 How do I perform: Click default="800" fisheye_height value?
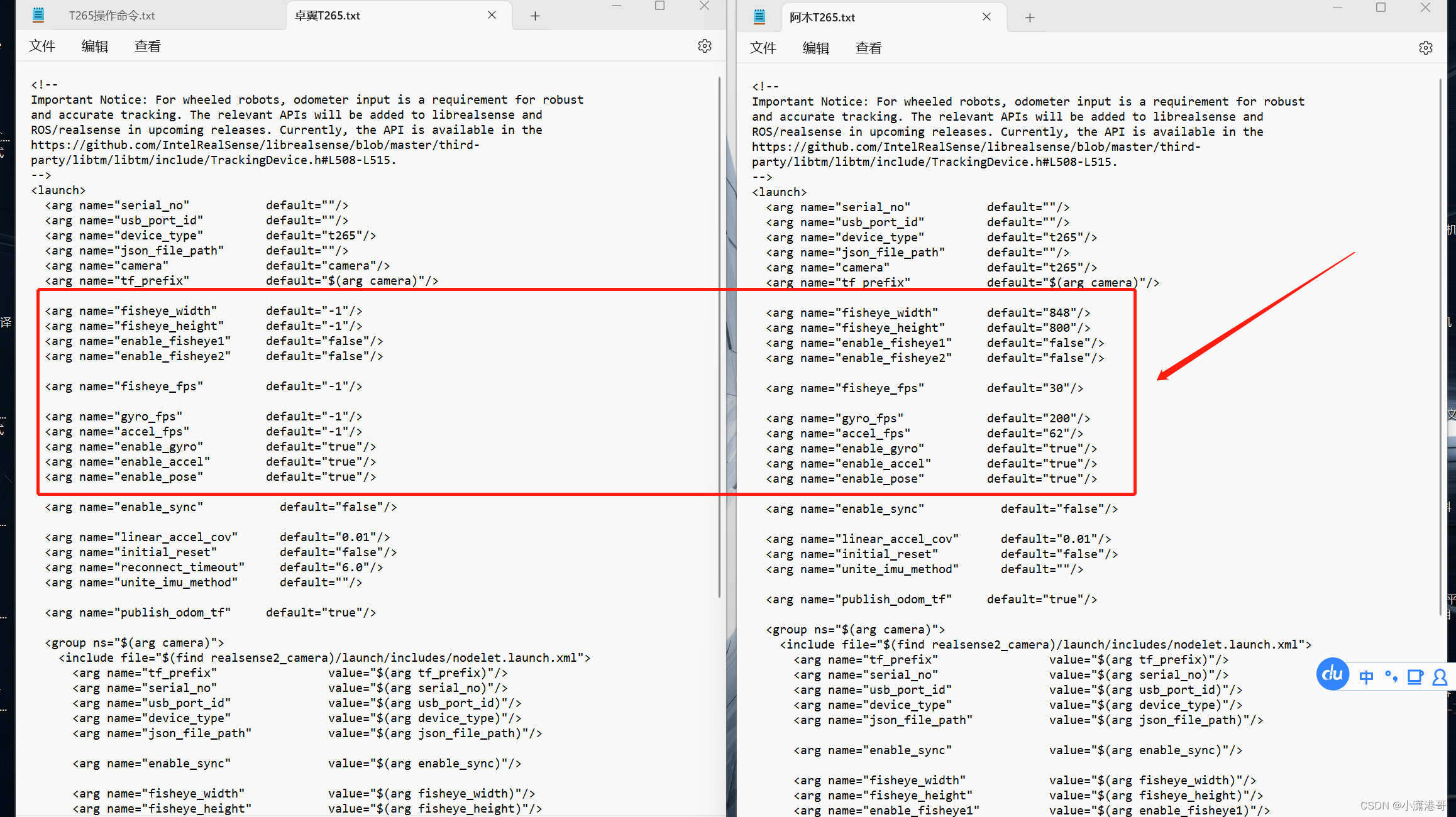click(1039, 327)
